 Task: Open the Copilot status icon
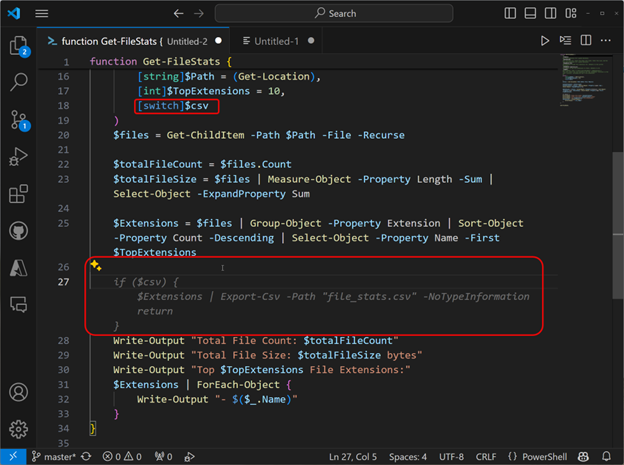(584, 457)
